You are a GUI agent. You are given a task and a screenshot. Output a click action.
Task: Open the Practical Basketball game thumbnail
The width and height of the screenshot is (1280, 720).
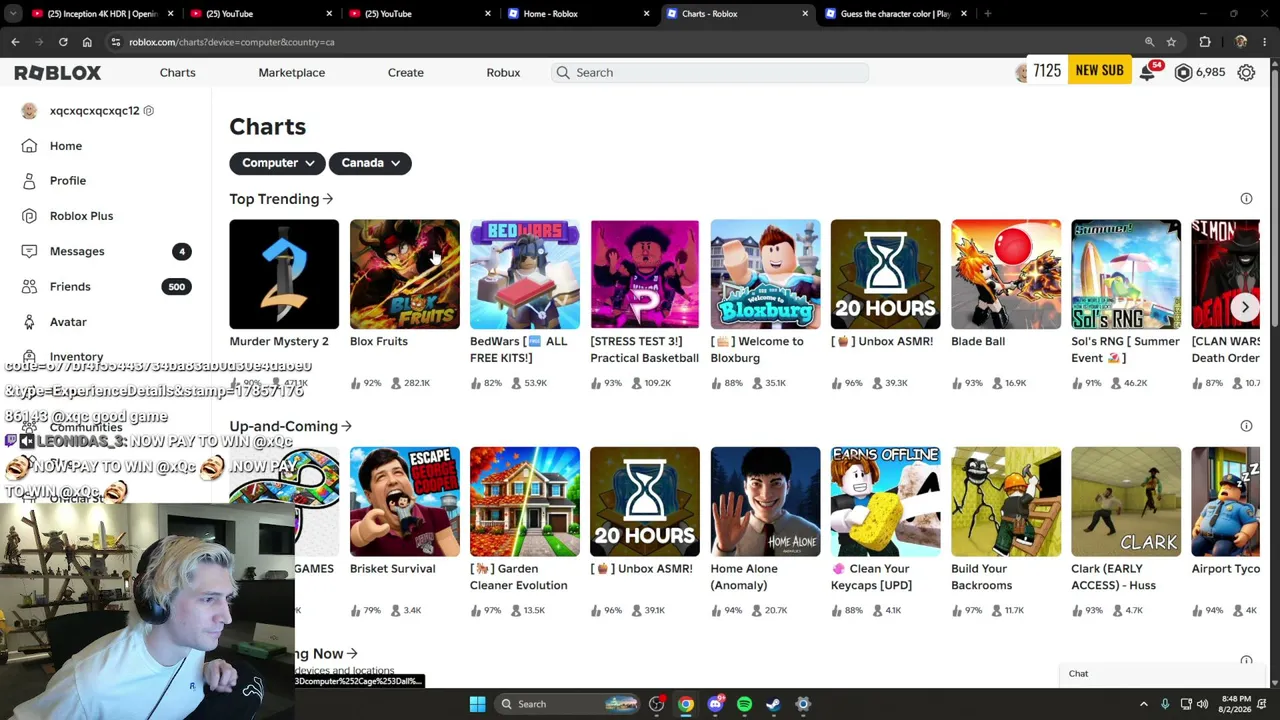pos(645,274)
